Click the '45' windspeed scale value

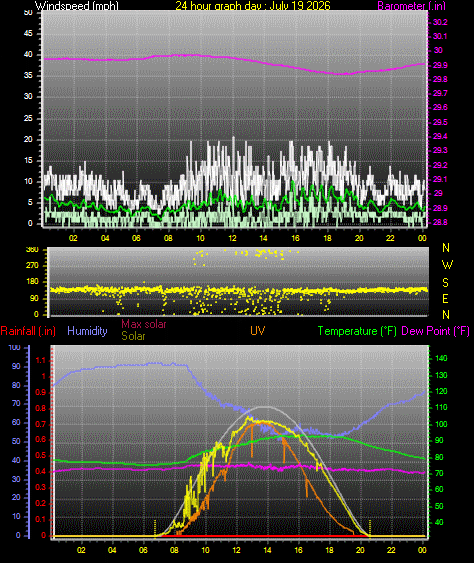[28, 33]
